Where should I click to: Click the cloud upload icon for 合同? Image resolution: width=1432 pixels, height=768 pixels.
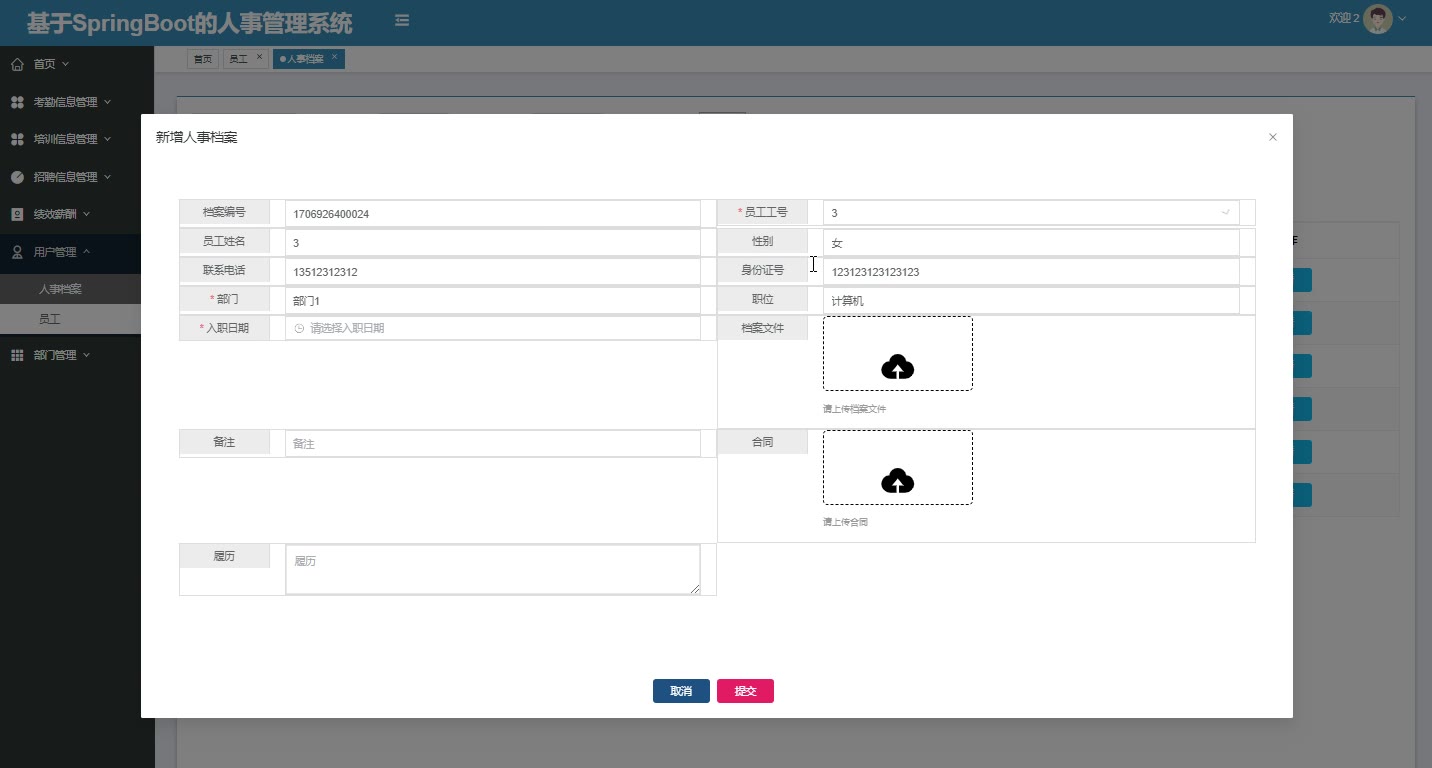898,481
